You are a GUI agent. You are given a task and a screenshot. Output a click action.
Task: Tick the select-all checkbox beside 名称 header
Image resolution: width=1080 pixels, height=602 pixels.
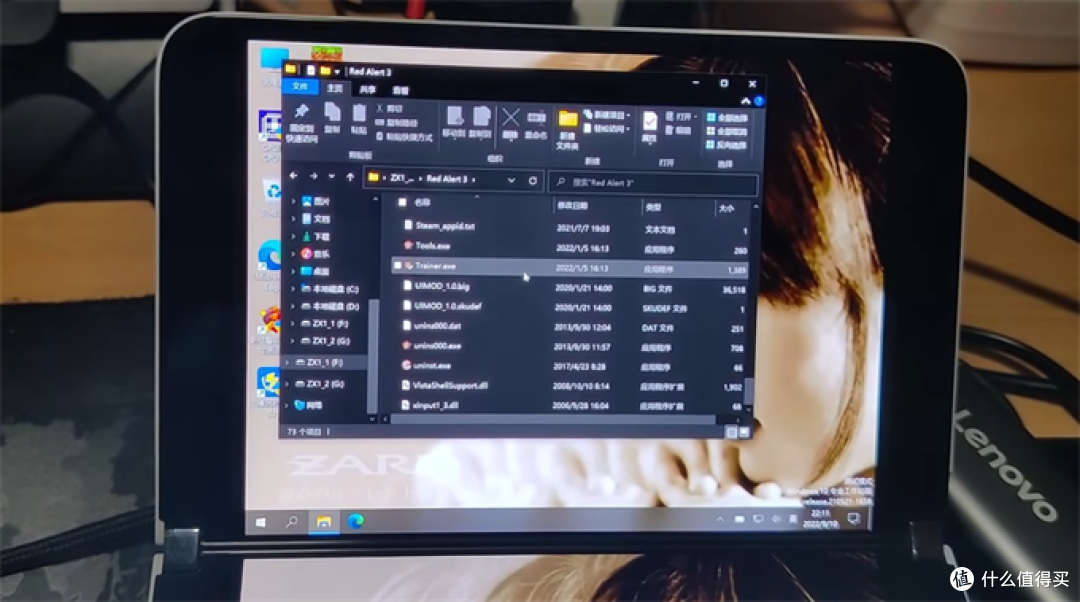(x=402, y=202)
